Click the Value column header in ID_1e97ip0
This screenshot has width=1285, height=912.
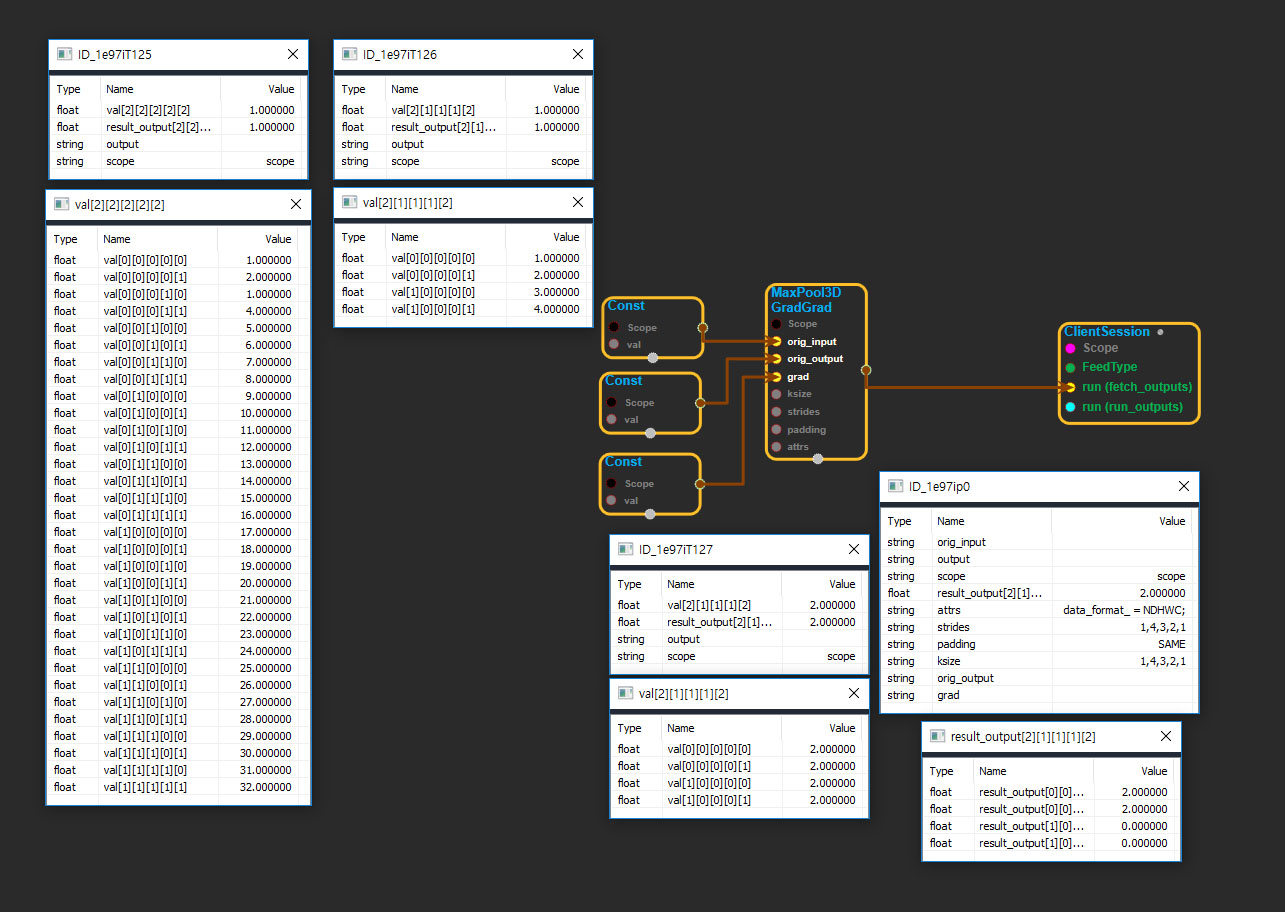point(1171,521)
